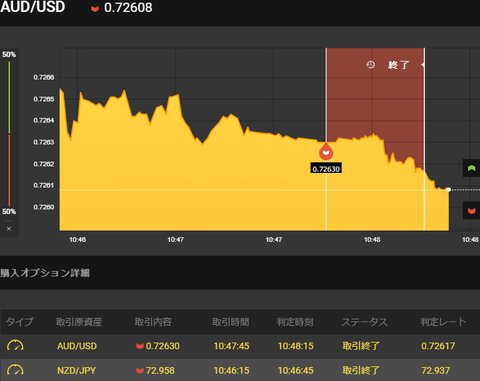Click the red arrow next to 0.72630 in table
Image resolution: width=480 pixels, height=381 pixels.
(x=140, y=346)
